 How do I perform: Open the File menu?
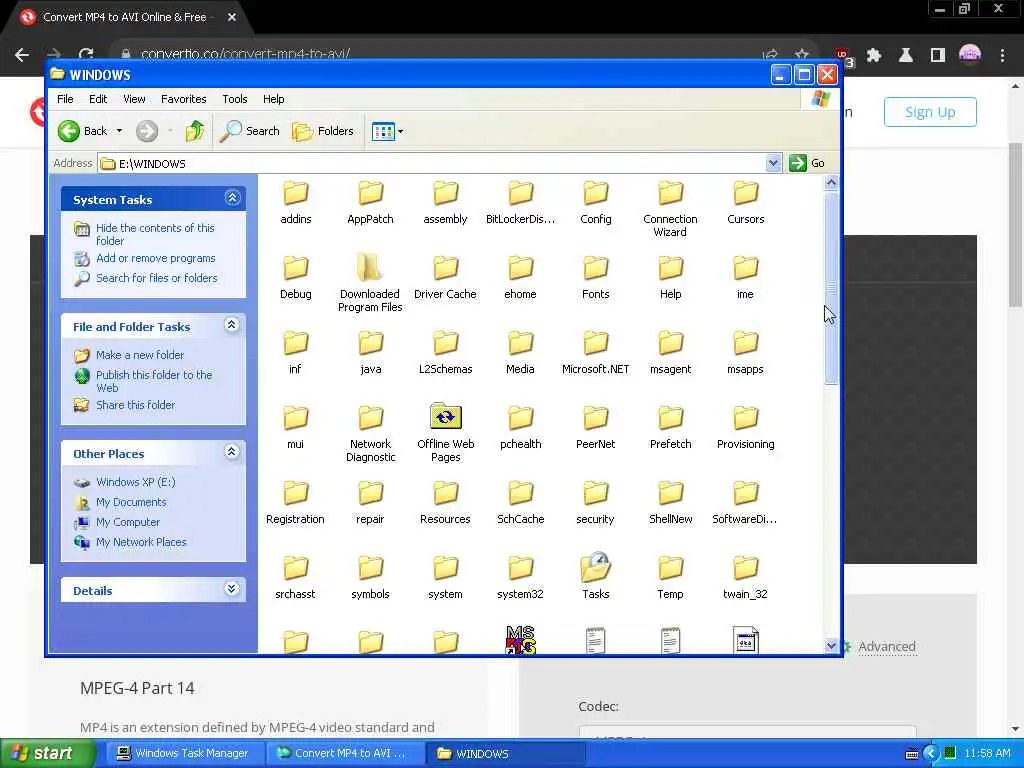[x=65, y=99]
